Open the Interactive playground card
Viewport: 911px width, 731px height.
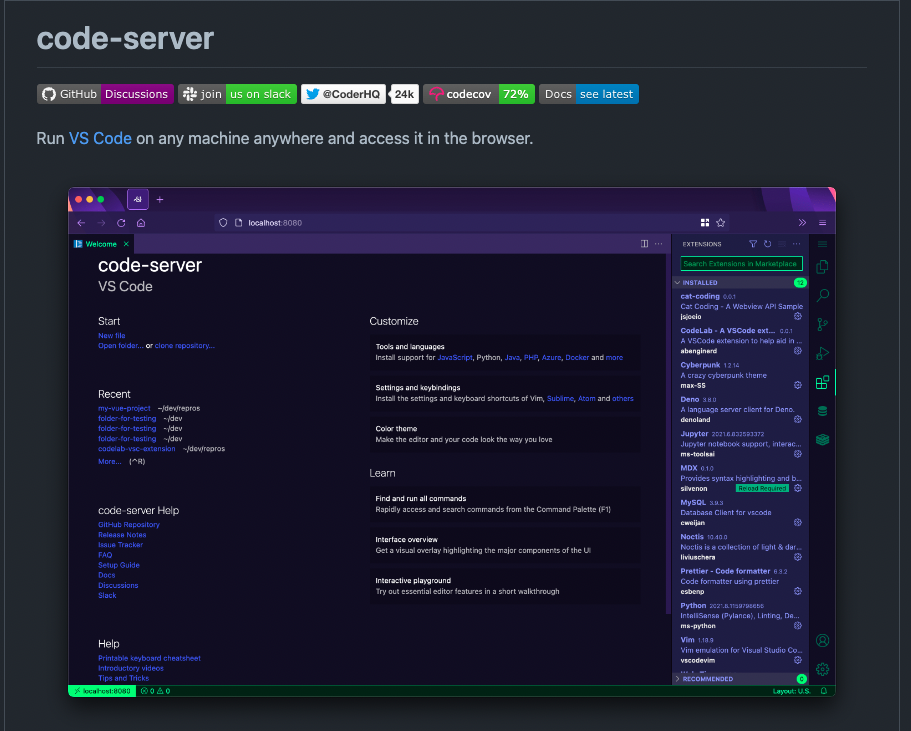(x=505, y=586)
